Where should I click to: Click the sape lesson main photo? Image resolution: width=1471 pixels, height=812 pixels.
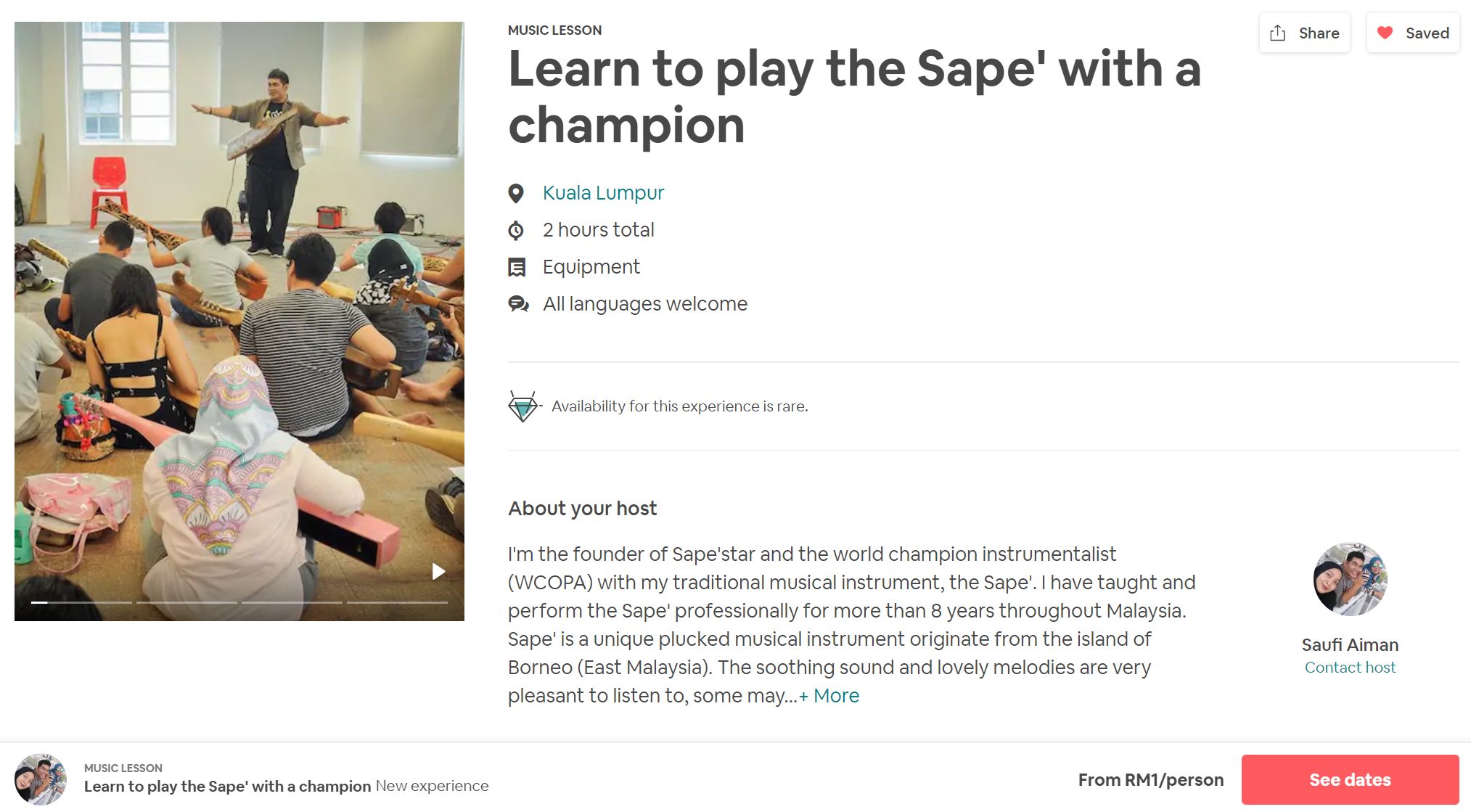(239, 319)
